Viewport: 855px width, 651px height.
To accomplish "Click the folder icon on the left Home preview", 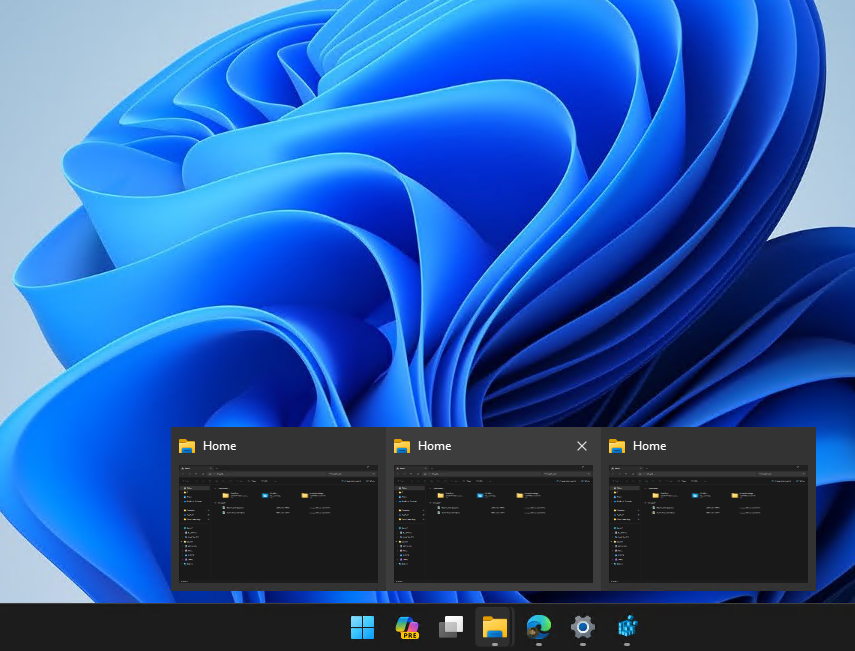I will point(187,446).
